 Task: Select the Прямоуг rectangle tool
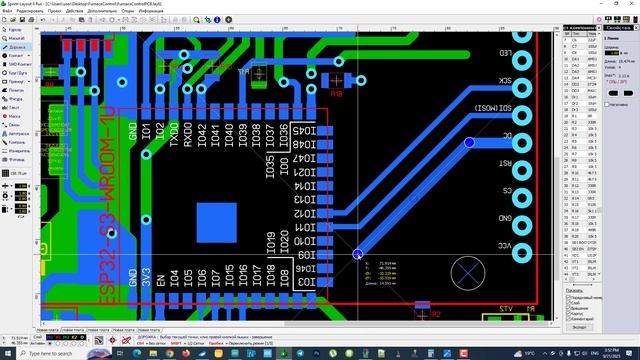click(12, 82)
